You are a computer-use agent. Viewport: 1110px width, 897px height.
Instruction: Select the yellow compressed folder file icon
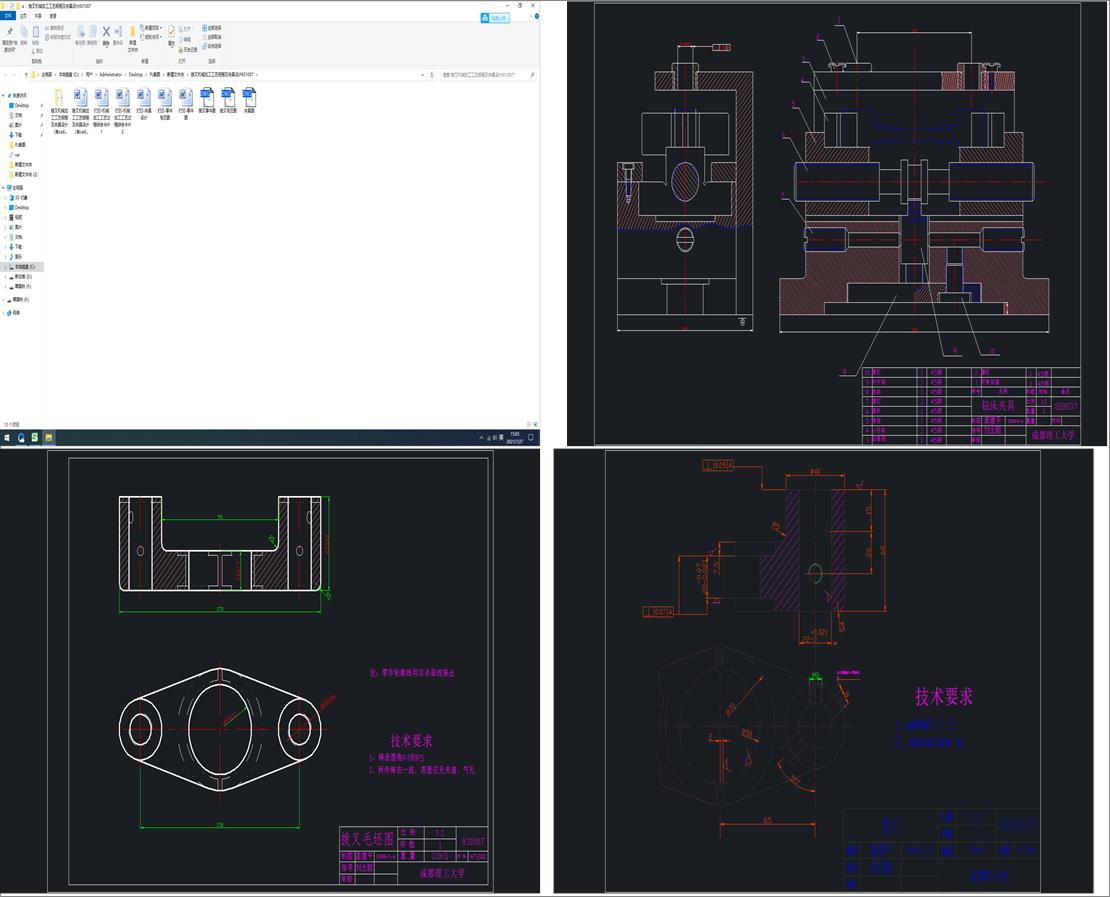[x=59, y=97]
